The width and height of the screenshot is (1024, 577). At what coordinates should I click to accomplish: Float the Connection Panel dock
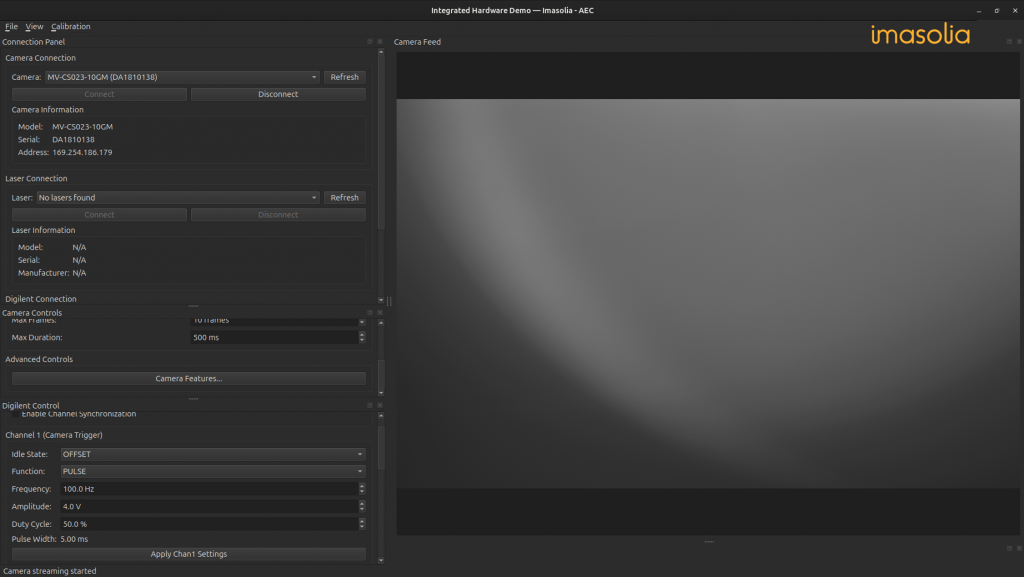pos(370,42)
